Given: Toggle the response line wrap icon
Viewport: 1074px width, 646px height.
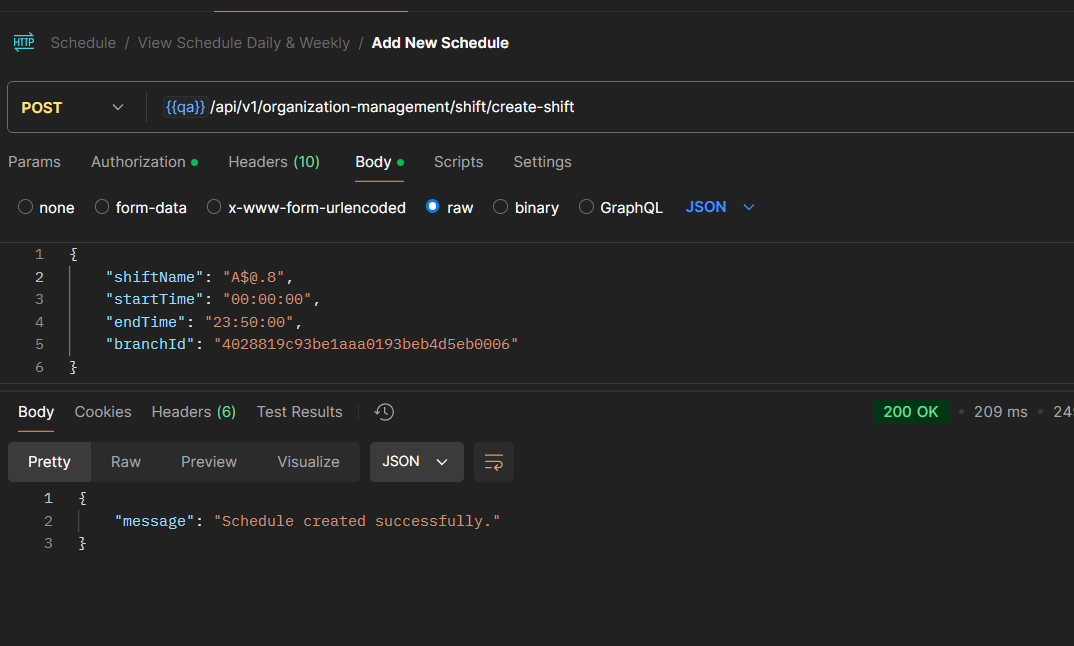Looking at the screenshot, I should (x=494, y=462).
